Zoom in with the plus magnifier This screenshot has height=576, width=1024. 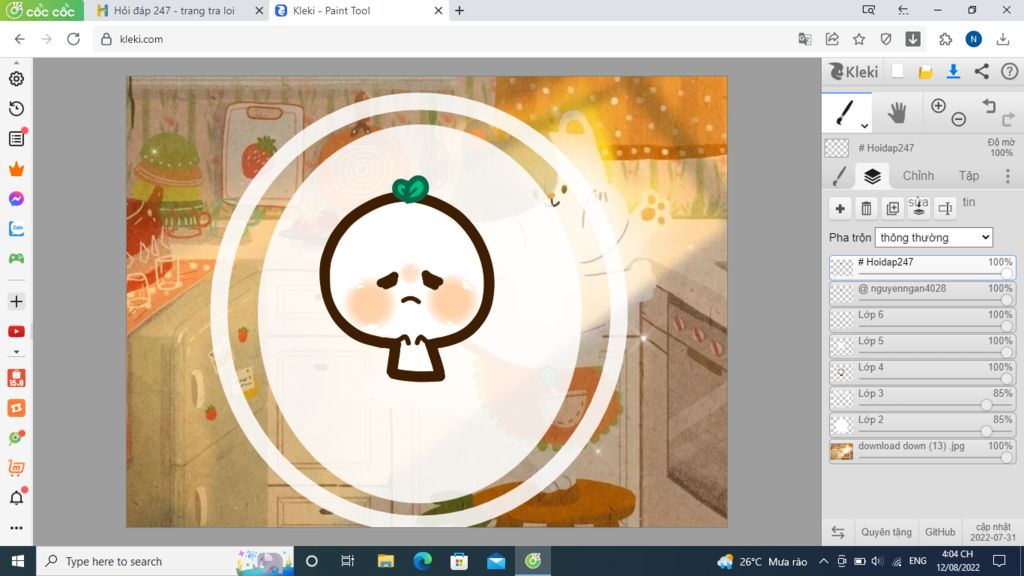coord(938,106)
